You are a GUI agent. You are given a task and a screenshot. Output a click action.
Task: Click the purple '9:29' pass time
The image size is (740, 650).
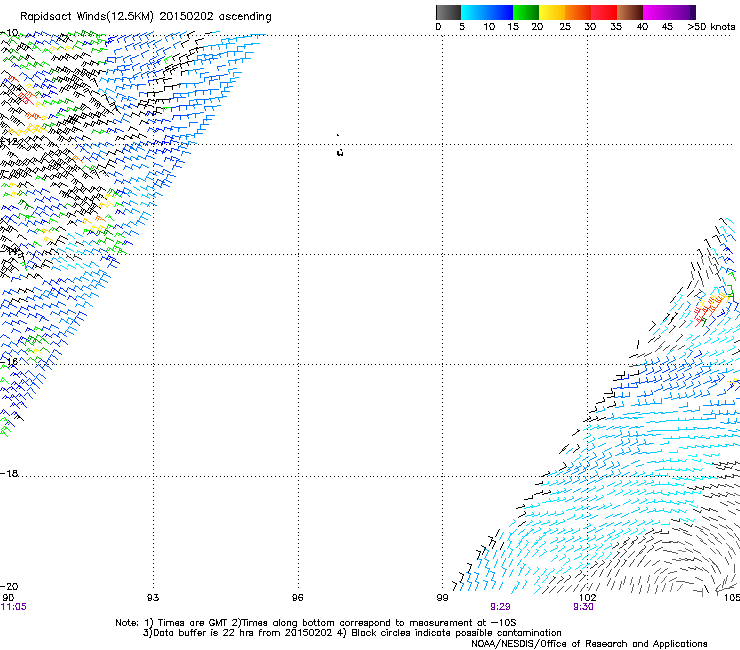click(x=500, y=607)
